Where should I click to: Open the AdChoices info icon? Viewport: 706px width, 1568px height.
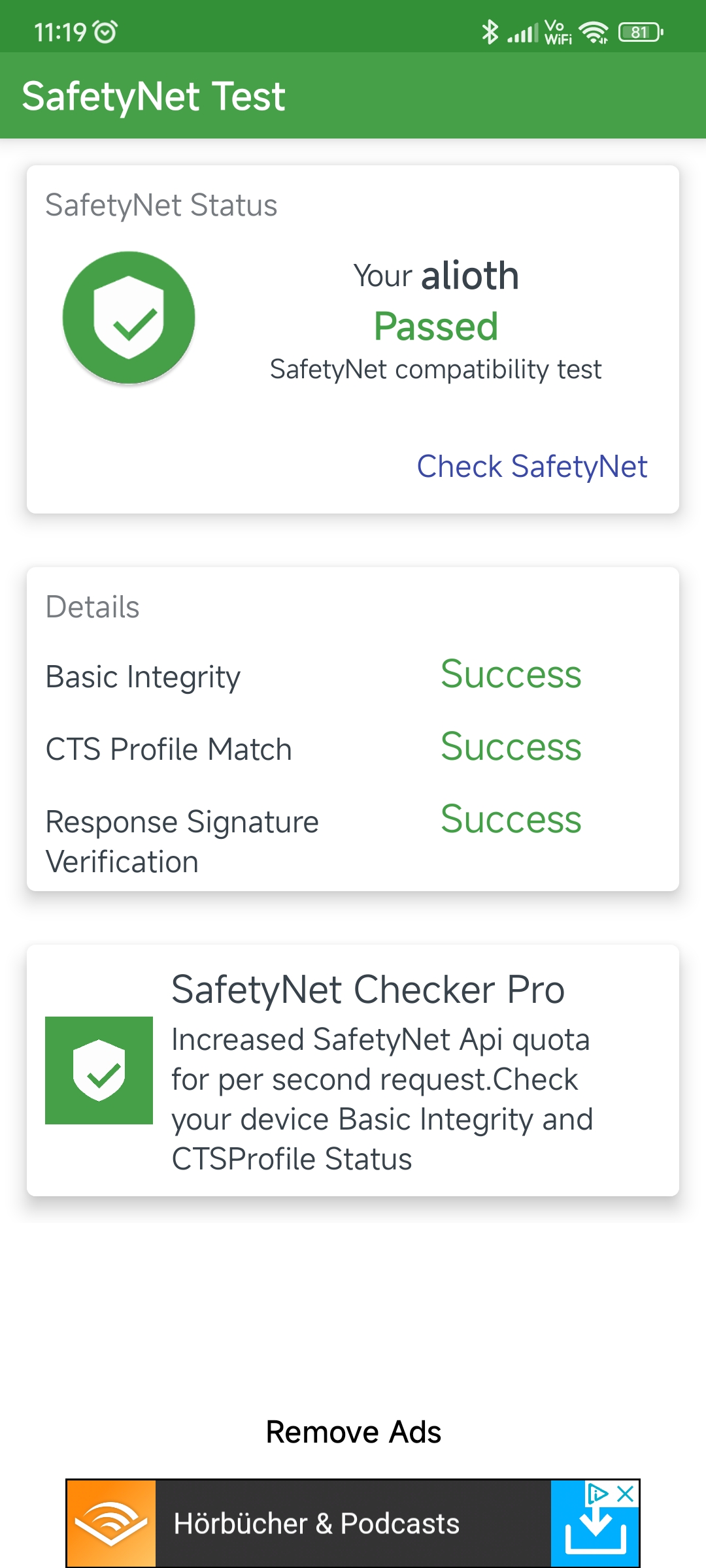coord(598,1494)
